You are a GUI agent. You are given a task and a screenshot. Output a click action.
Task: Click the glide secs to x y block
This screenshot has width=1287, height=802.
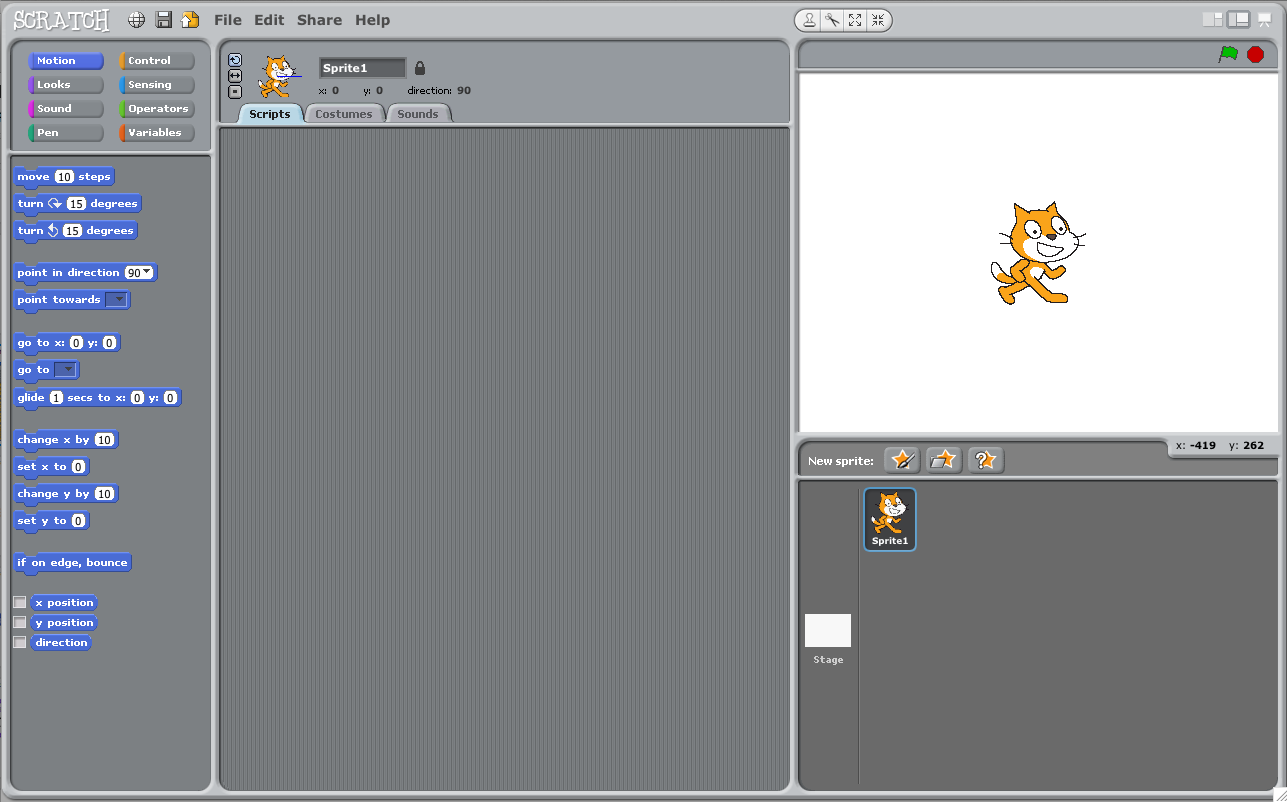tap(97, 398)
